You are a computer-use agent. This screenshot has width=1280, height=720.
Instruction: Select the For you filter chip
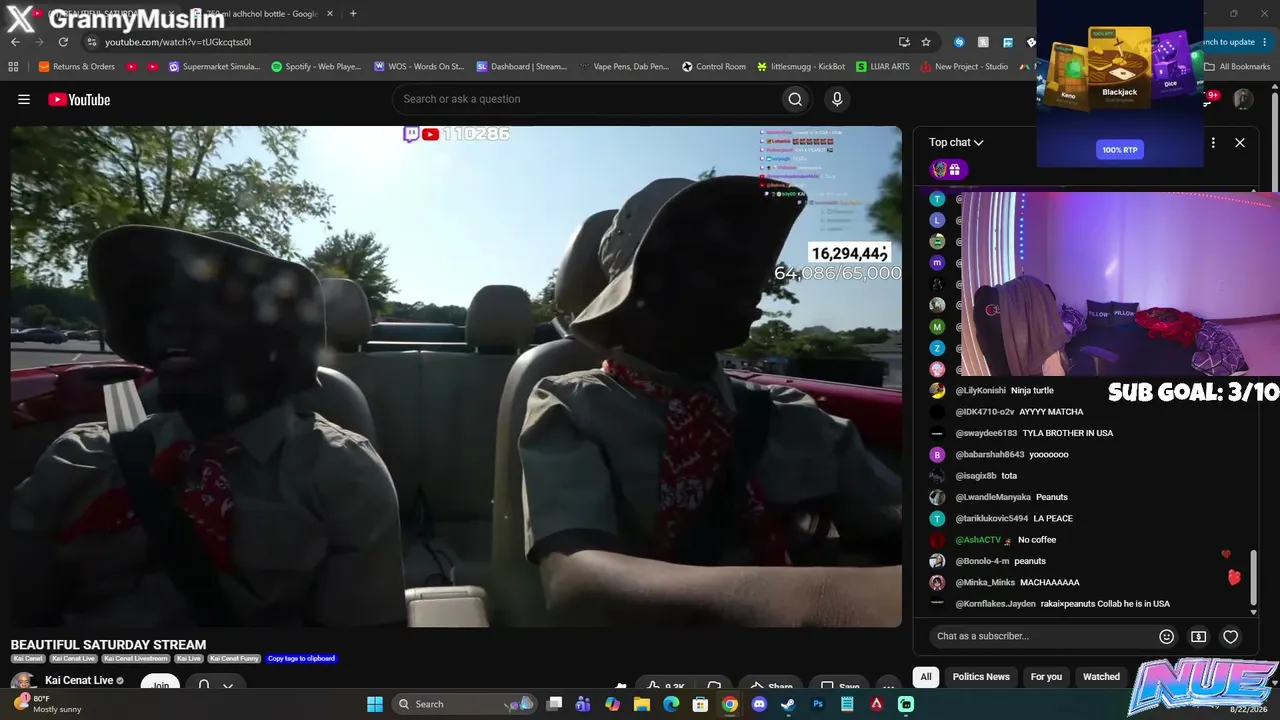coord(1046,677)
